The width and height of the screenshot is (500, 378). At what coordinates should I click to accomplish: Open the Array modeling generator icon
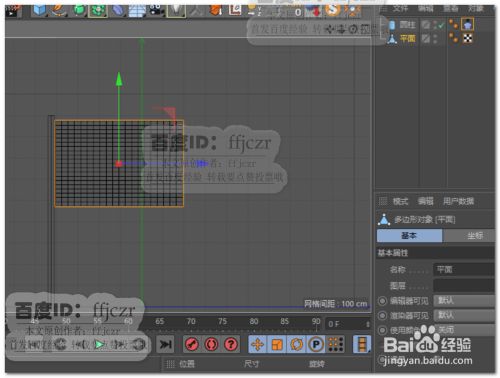(98, 10)
